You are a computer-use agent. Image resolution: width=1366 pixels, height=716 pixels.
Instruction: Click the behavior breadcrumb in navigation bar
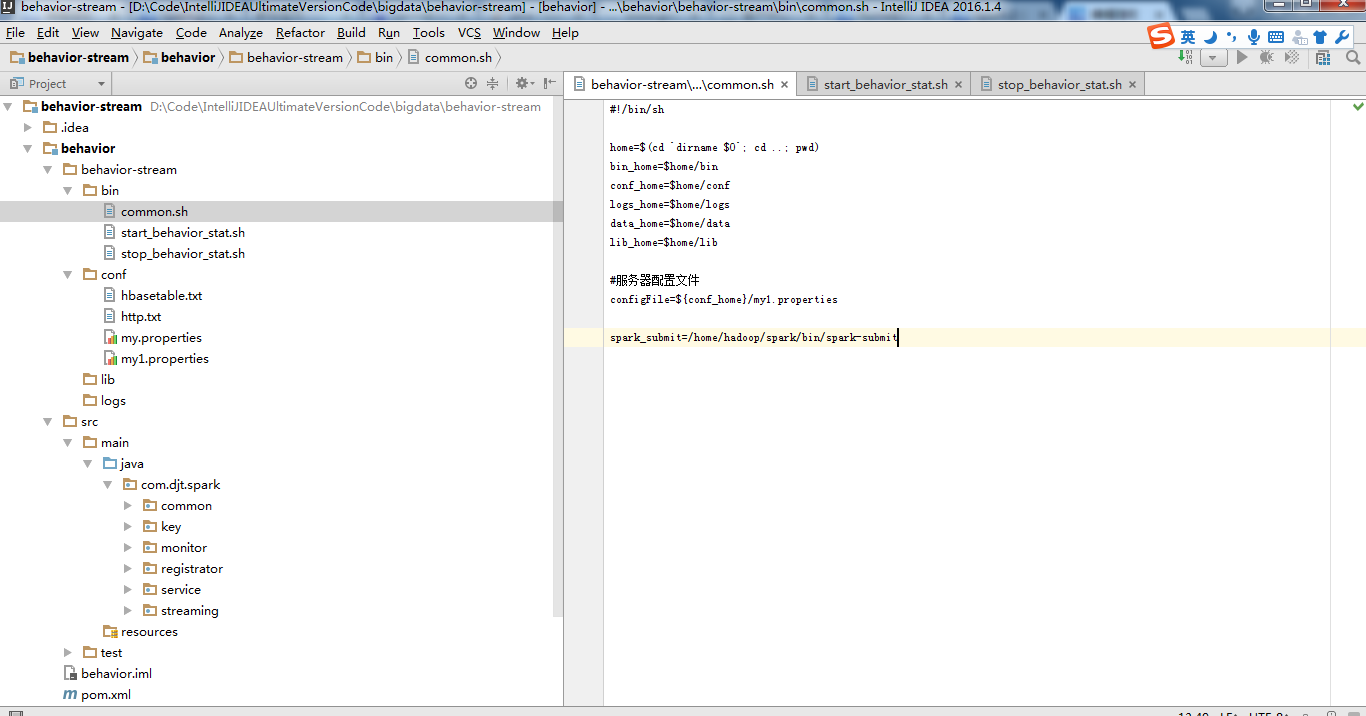180,57
